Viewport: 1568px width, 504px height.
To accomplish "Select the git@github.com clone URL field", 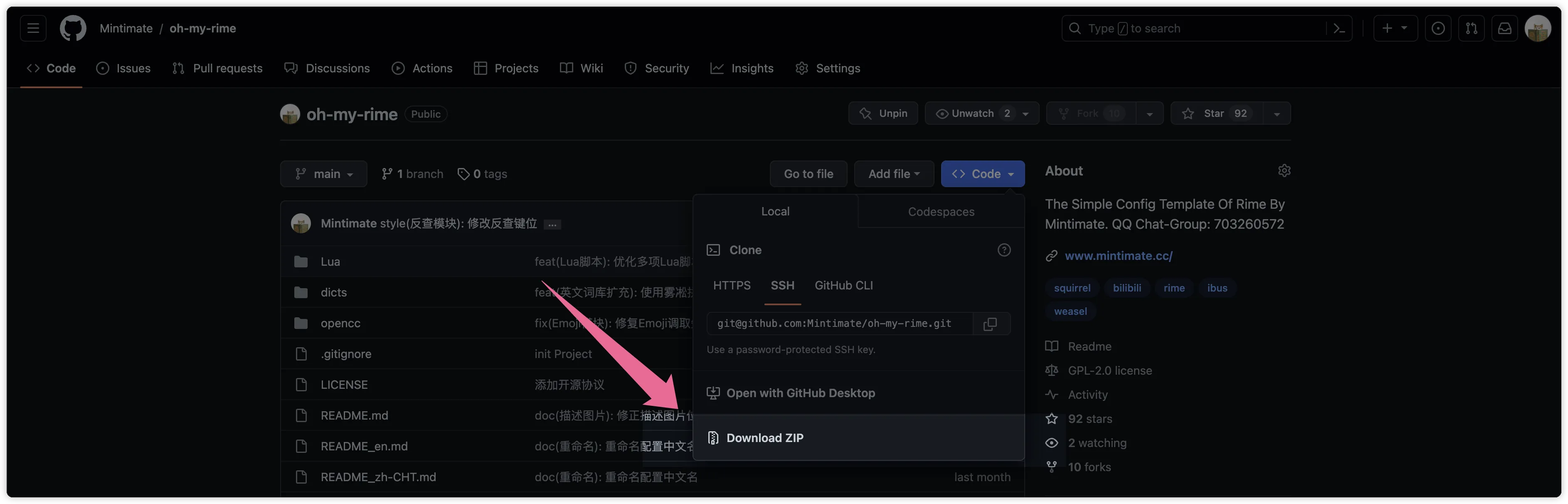I will pyautogui.click(x=839, y=323).
